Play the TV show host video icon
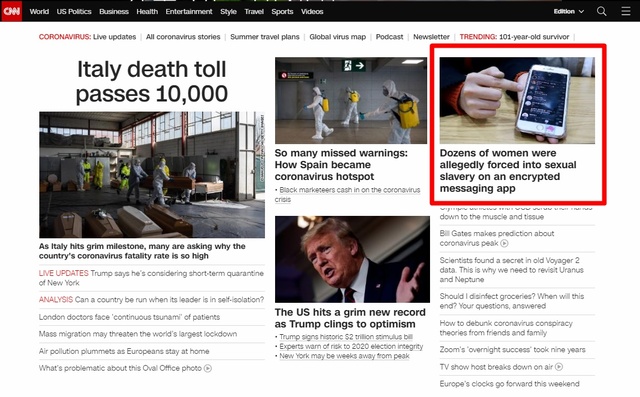The height and width of the screenshot is (397, 640). [559, 367]
